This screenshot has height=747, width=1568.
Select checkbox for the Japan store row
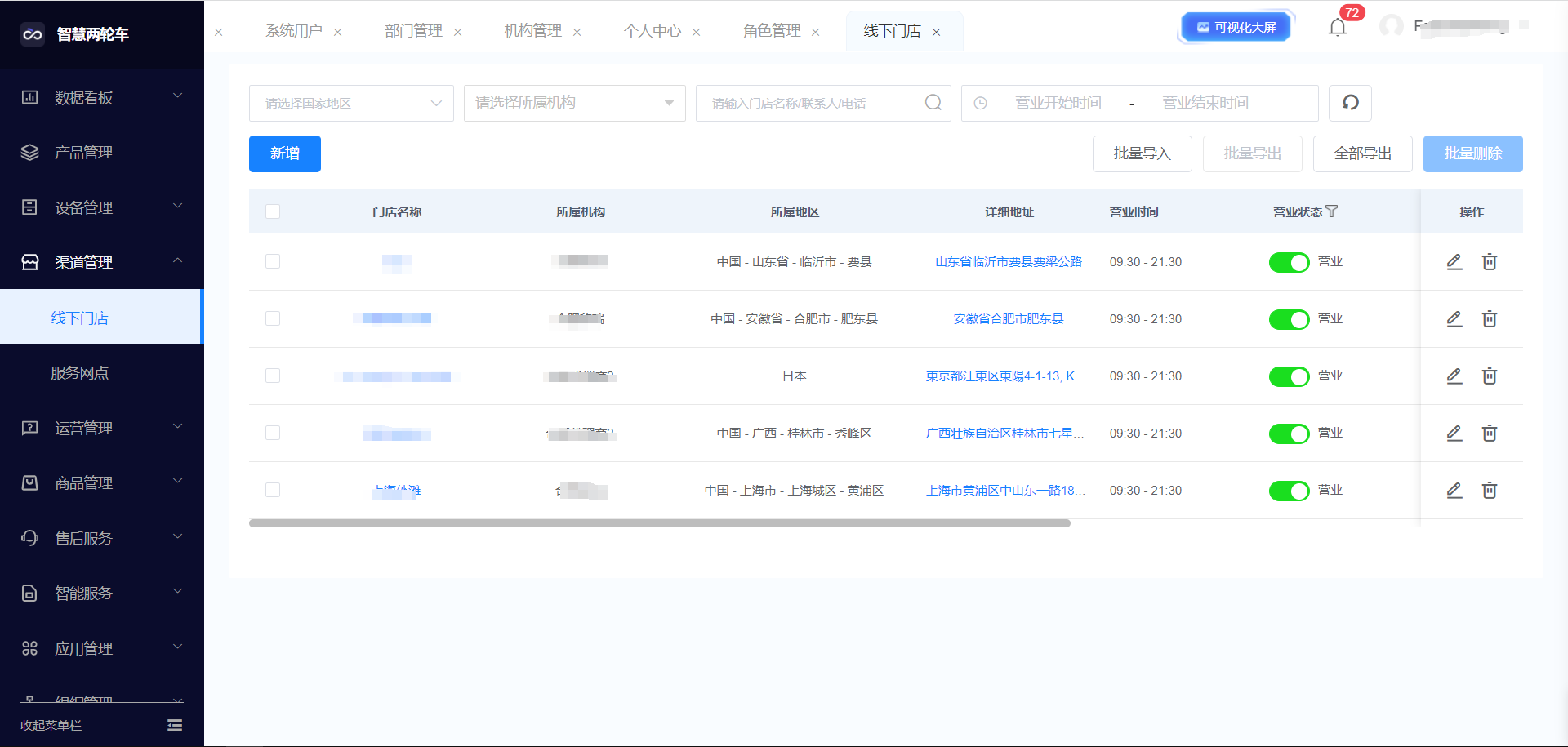pos(273,376)
